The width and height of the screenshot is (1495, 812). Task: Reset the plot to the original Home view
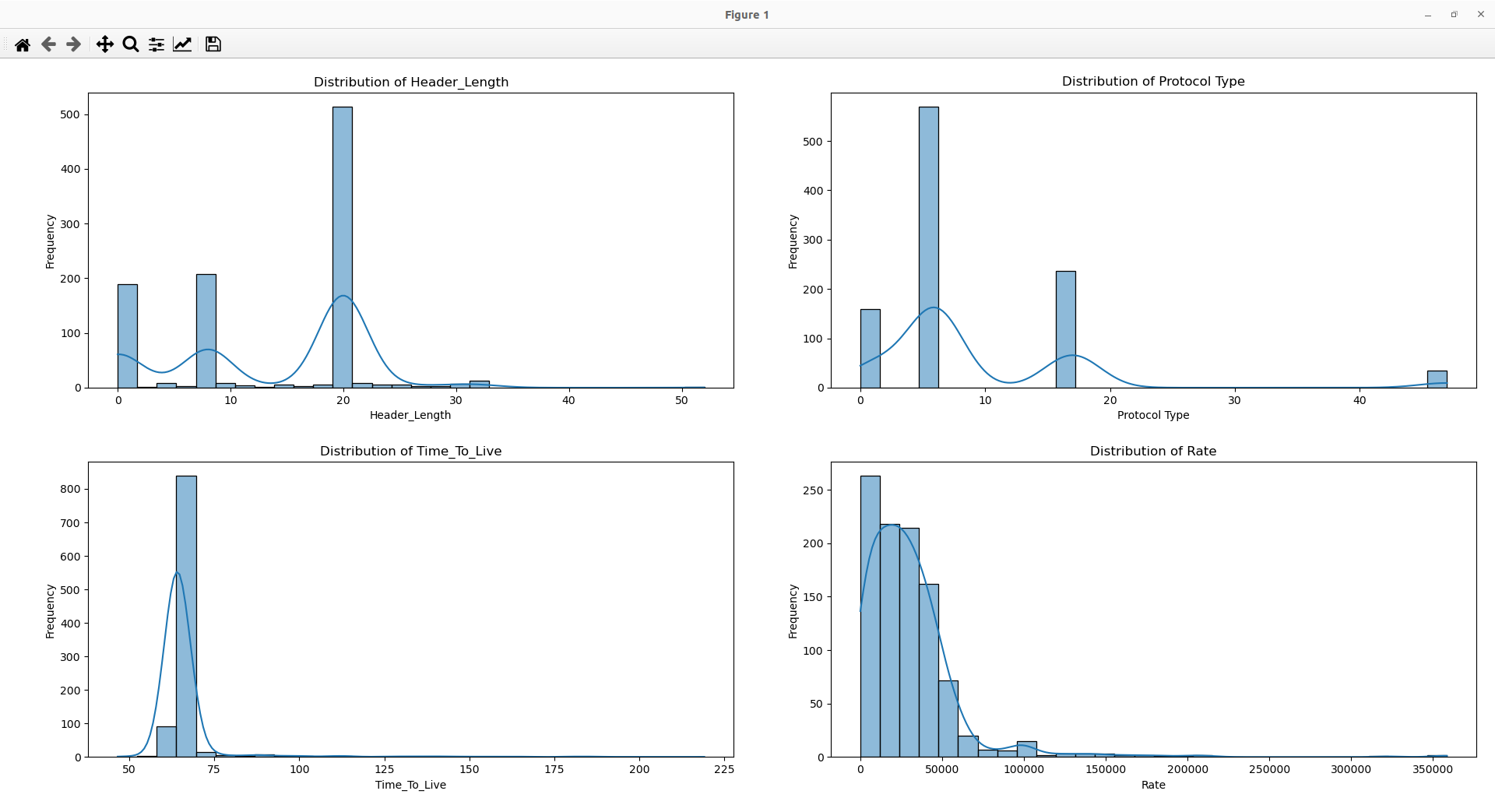click(x=23, y=44)
